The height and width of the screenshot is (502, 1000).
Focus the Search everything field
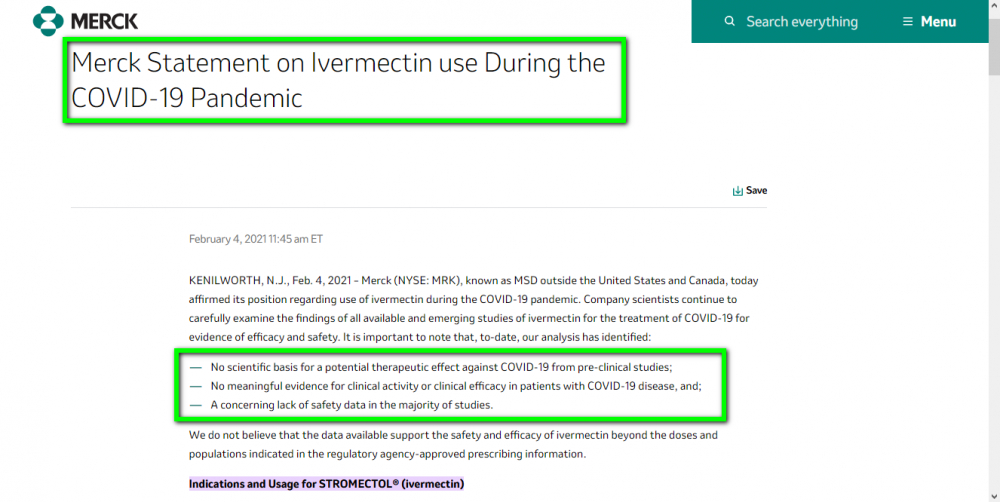click(x=802, y=22)
